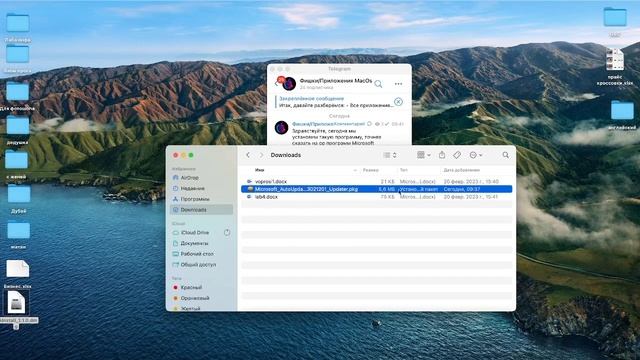Go back in Finder window
This screenshot has width=640, height=360.
click(x=248, y=155)
